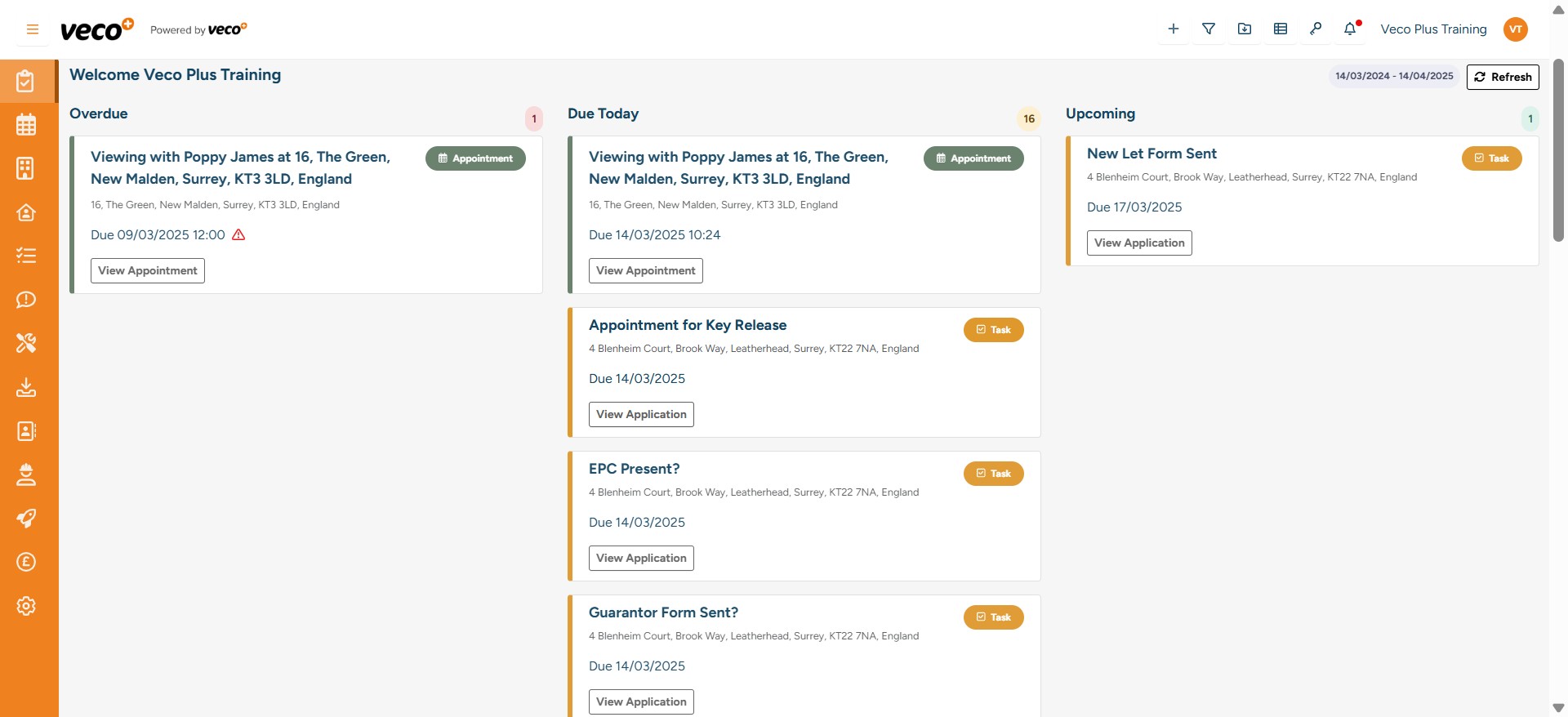Open the table list icon in header
The width and height of the screenshot is (1568, 717).
tap(1281, 29)
